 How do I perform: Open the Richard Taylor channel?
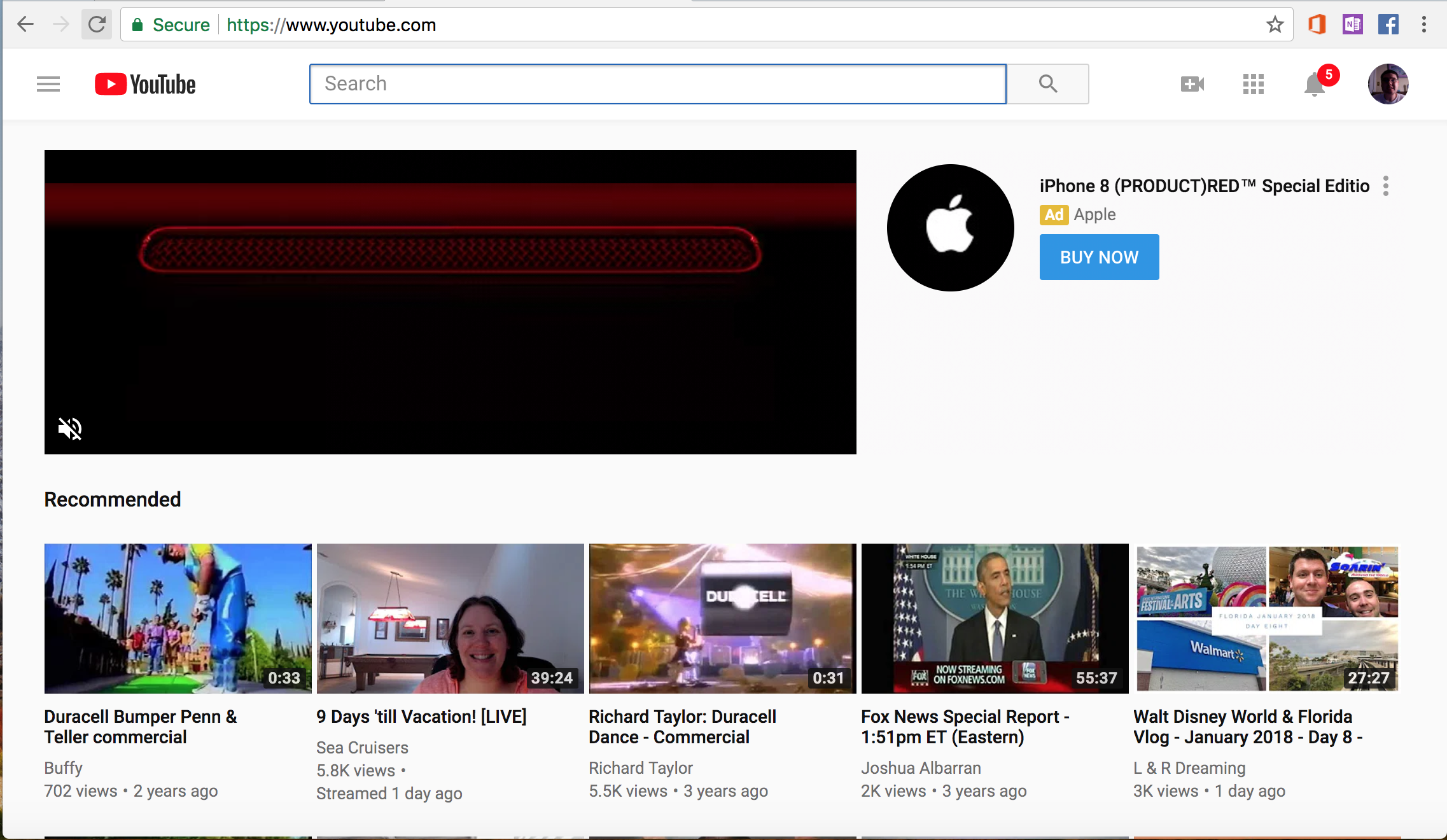pos(640,768)
